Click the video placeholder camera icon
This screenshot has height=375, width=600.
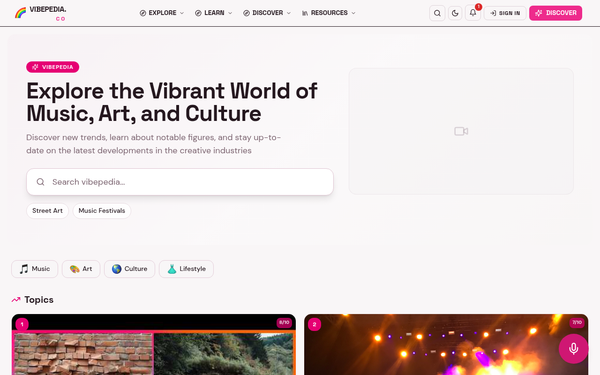click(x=461, y=131)
